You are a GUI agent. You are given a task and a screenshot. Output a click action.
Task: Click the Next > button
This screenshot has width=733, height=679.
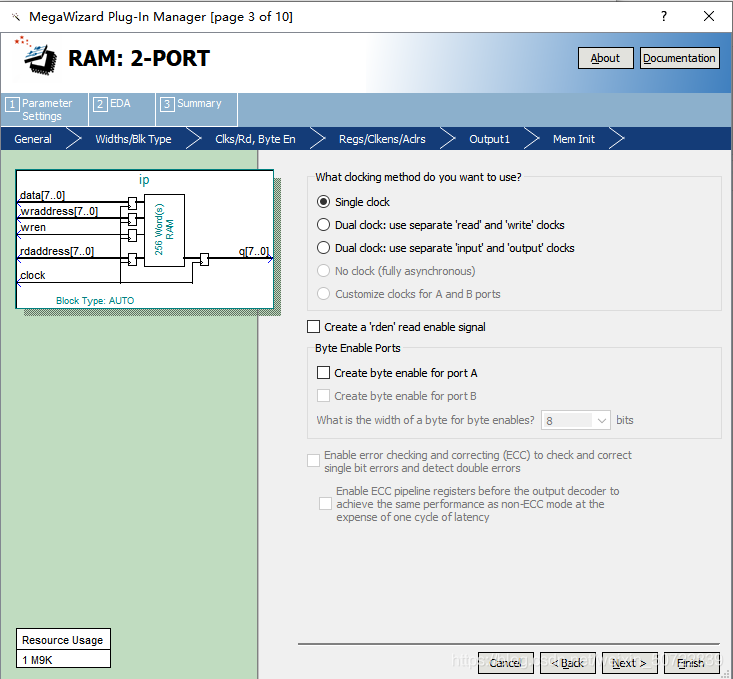click(x=630, y=663)
